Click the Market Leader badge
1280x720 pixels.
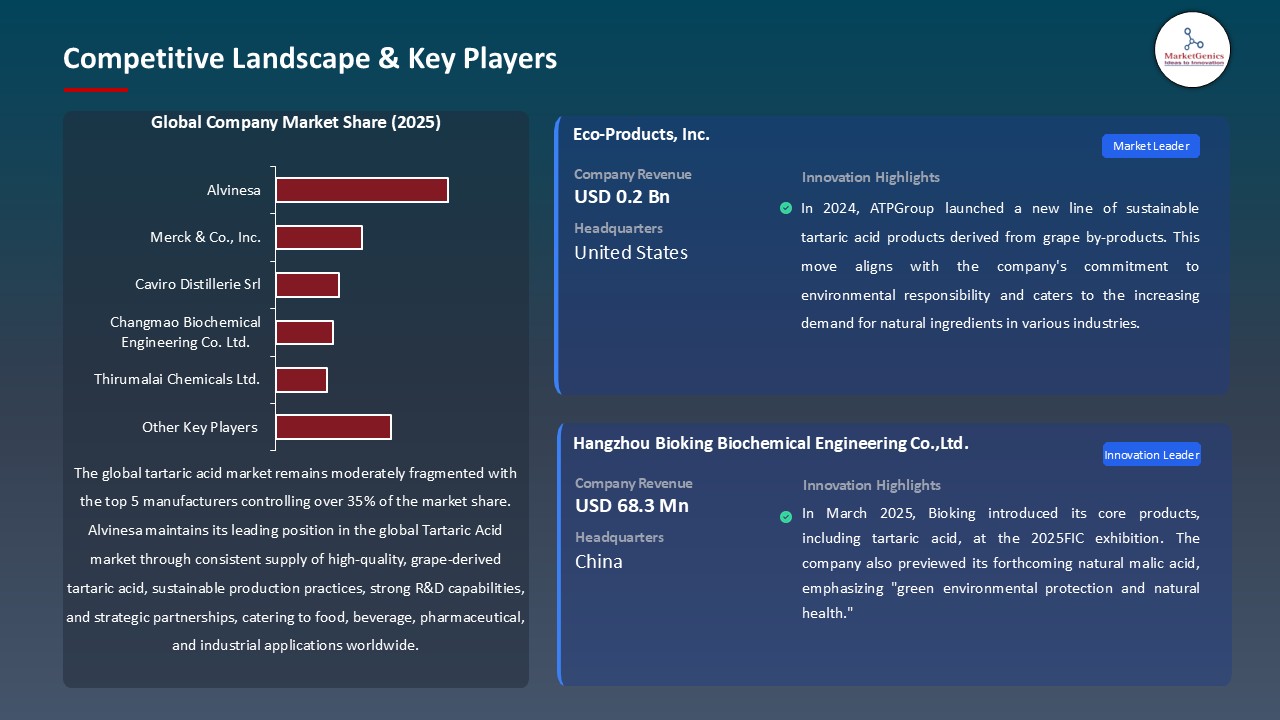(x=1150, y=146)
